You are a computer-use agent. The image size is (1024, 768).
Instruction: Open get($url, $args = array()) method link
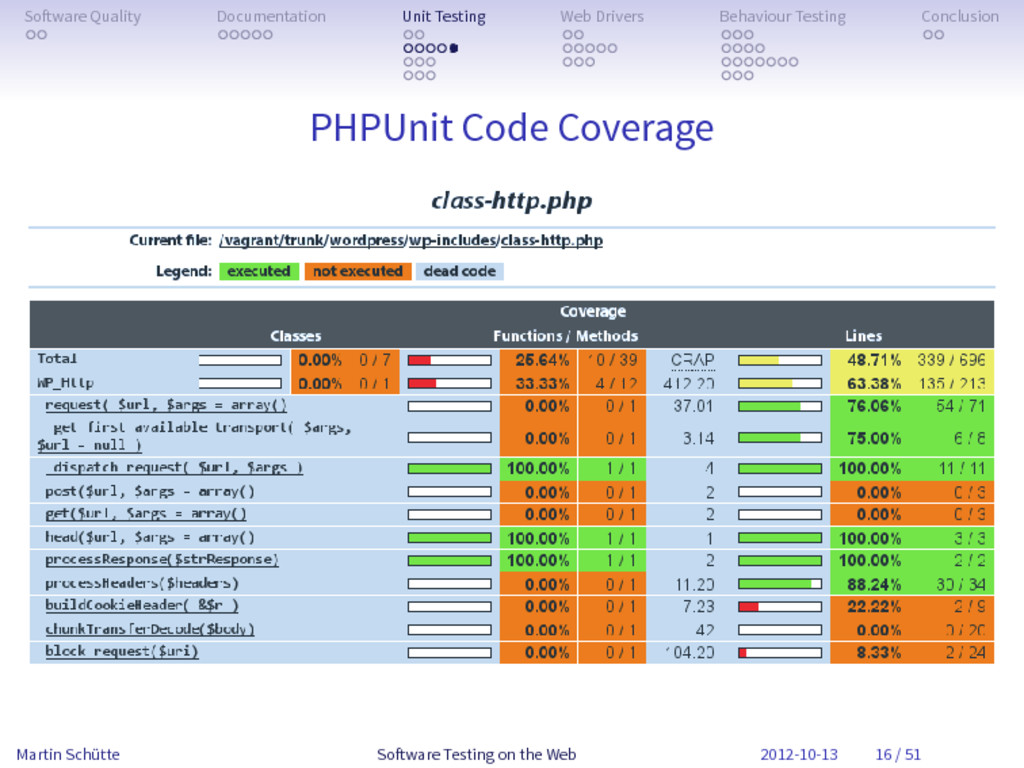click(146, 514)
